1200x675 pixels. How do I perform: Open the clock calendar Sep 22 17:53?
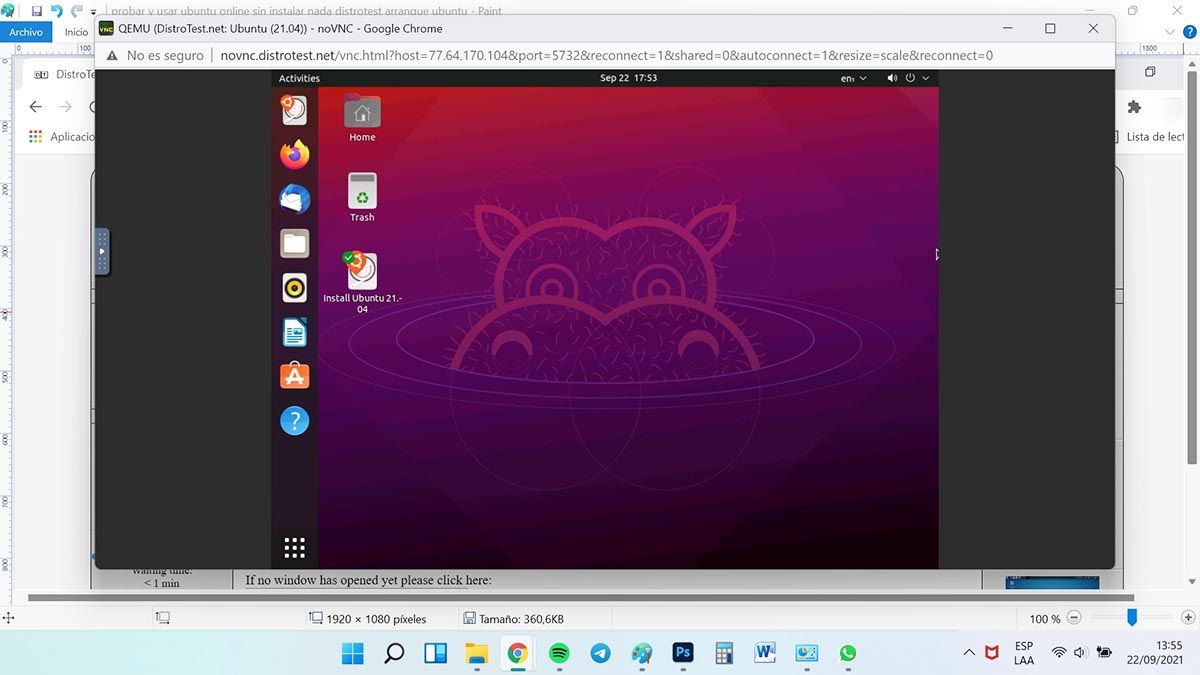(x=628, y=78)
